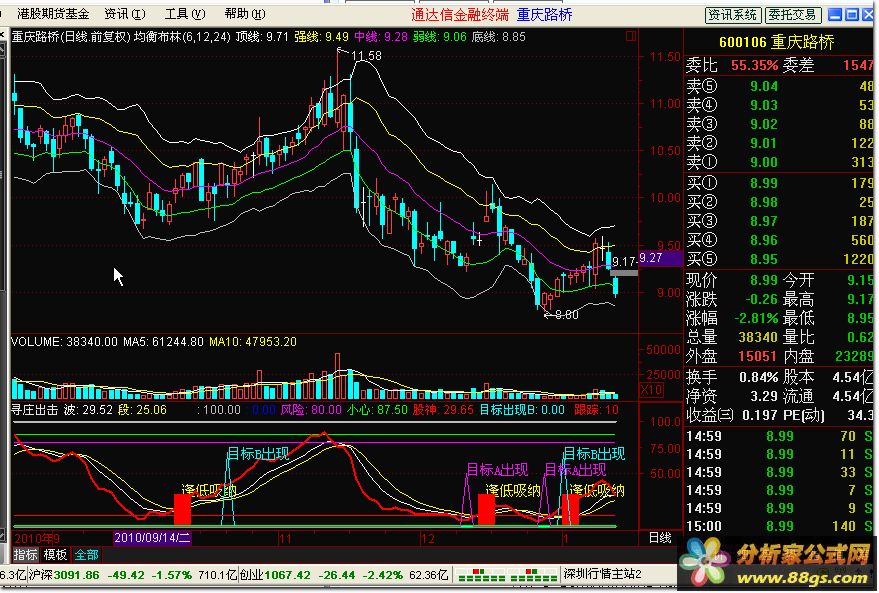Click the 目标出现B: 0.00 value
The height and width of the screenshot is (593, 879).
[x=521, y=410]
